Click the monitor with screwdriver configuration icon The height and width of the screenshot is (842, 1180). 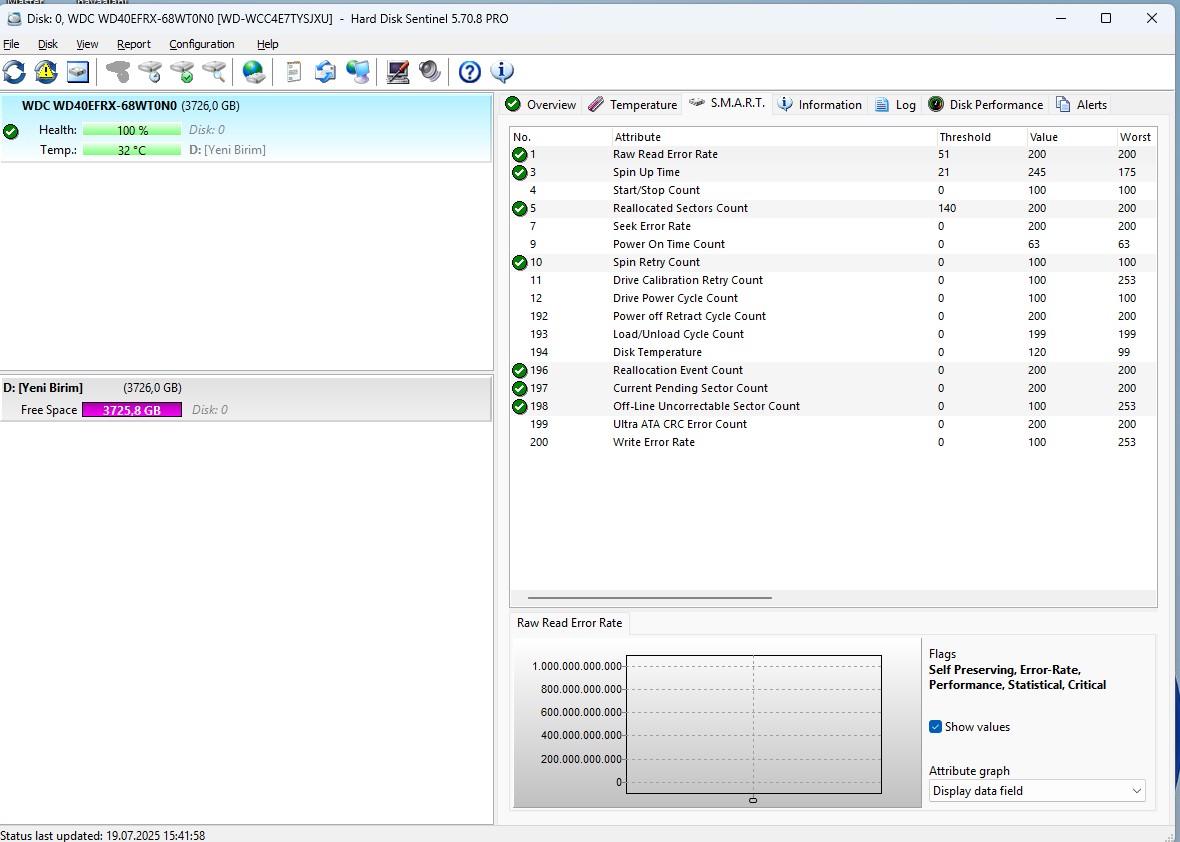point(397,72)
